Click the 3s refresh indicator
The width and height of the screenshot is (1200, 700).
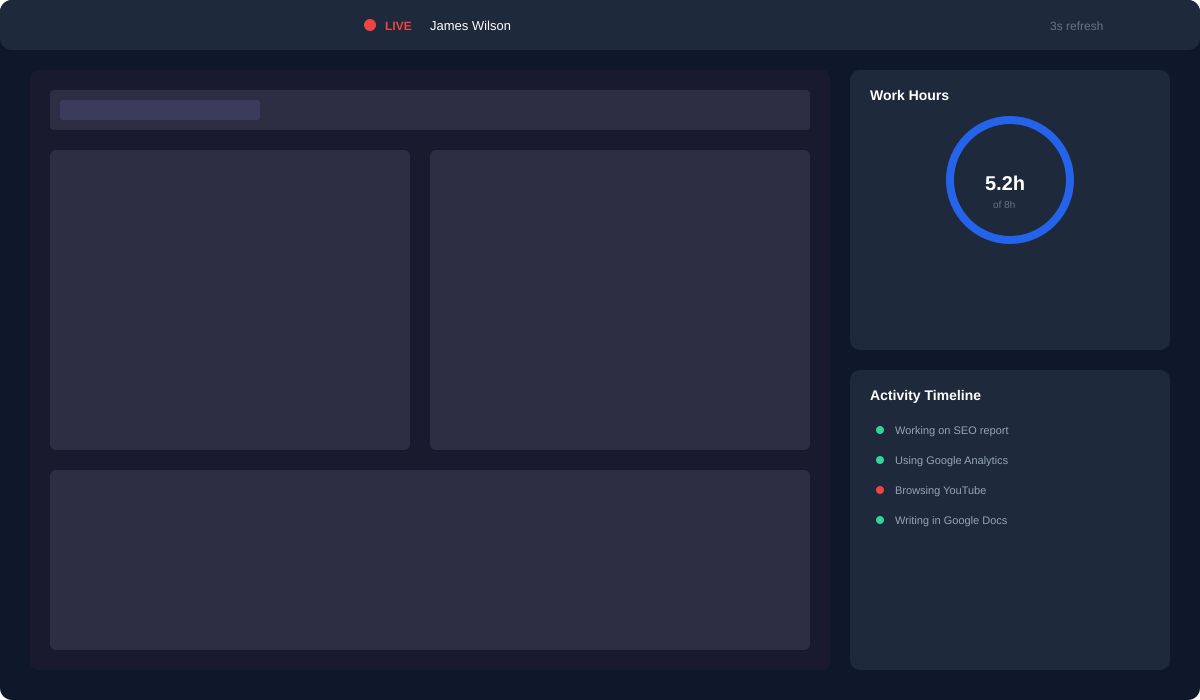coord(1076,25)
